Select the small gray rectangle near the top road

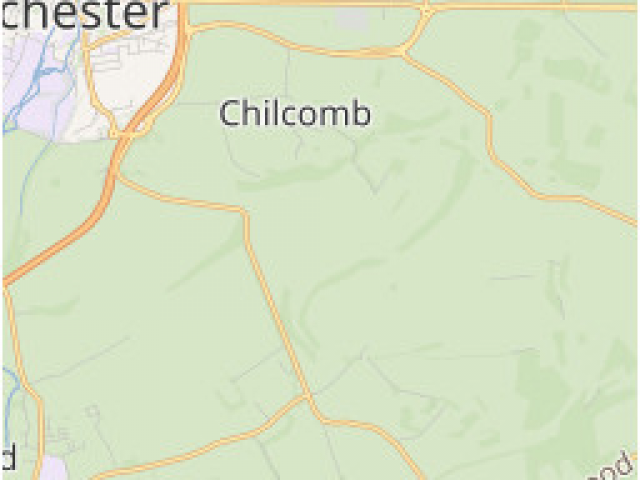353,19
